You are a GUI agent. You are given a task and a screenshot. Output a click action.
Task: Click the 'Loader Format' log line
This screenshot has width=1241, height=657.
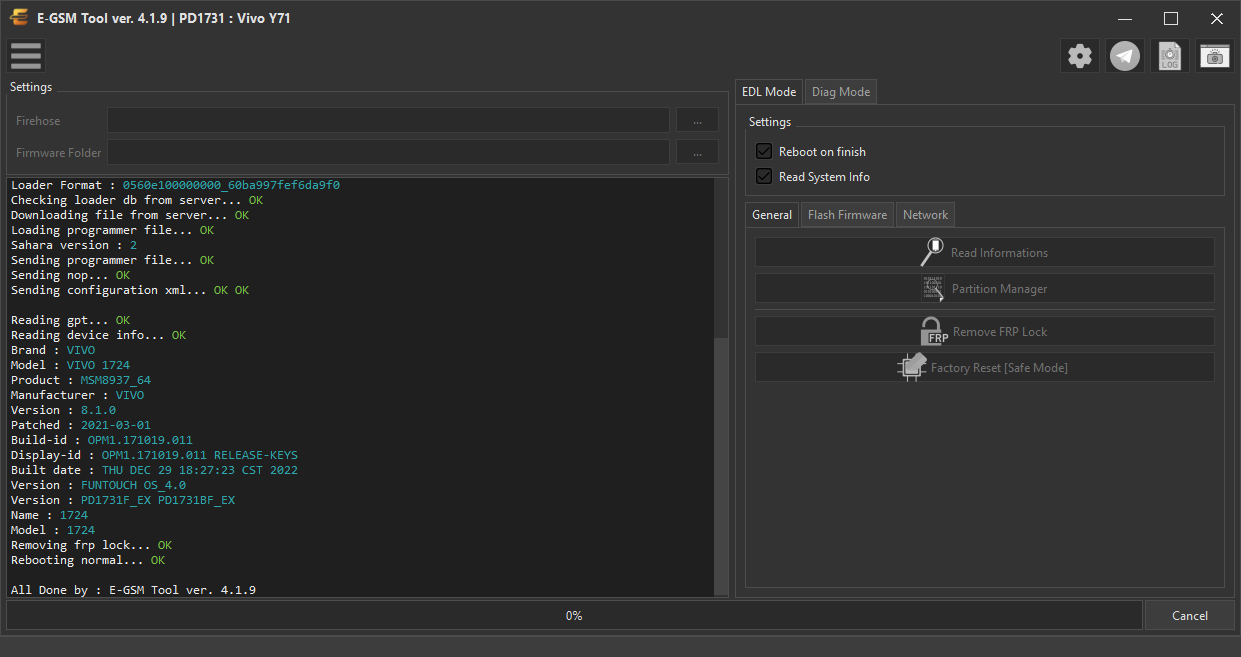click(x=175, y=185)
